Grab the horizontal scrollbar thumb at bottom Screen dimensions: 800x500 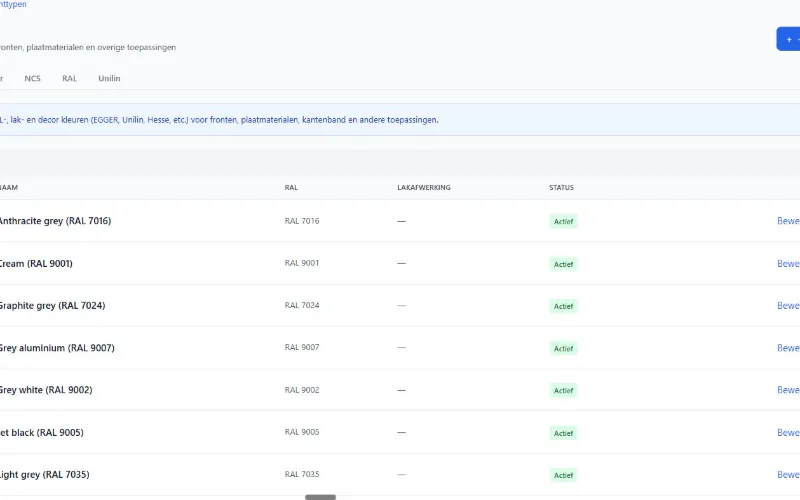pos(320,497)
